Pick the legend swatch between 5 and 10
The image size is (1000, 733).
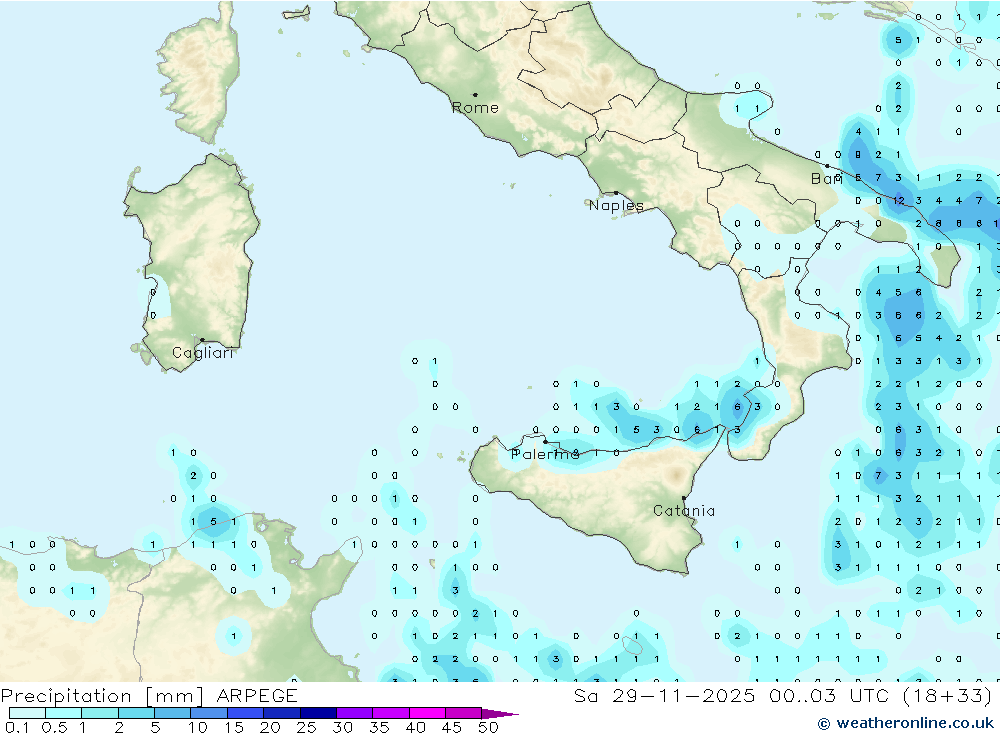(172, 713)
